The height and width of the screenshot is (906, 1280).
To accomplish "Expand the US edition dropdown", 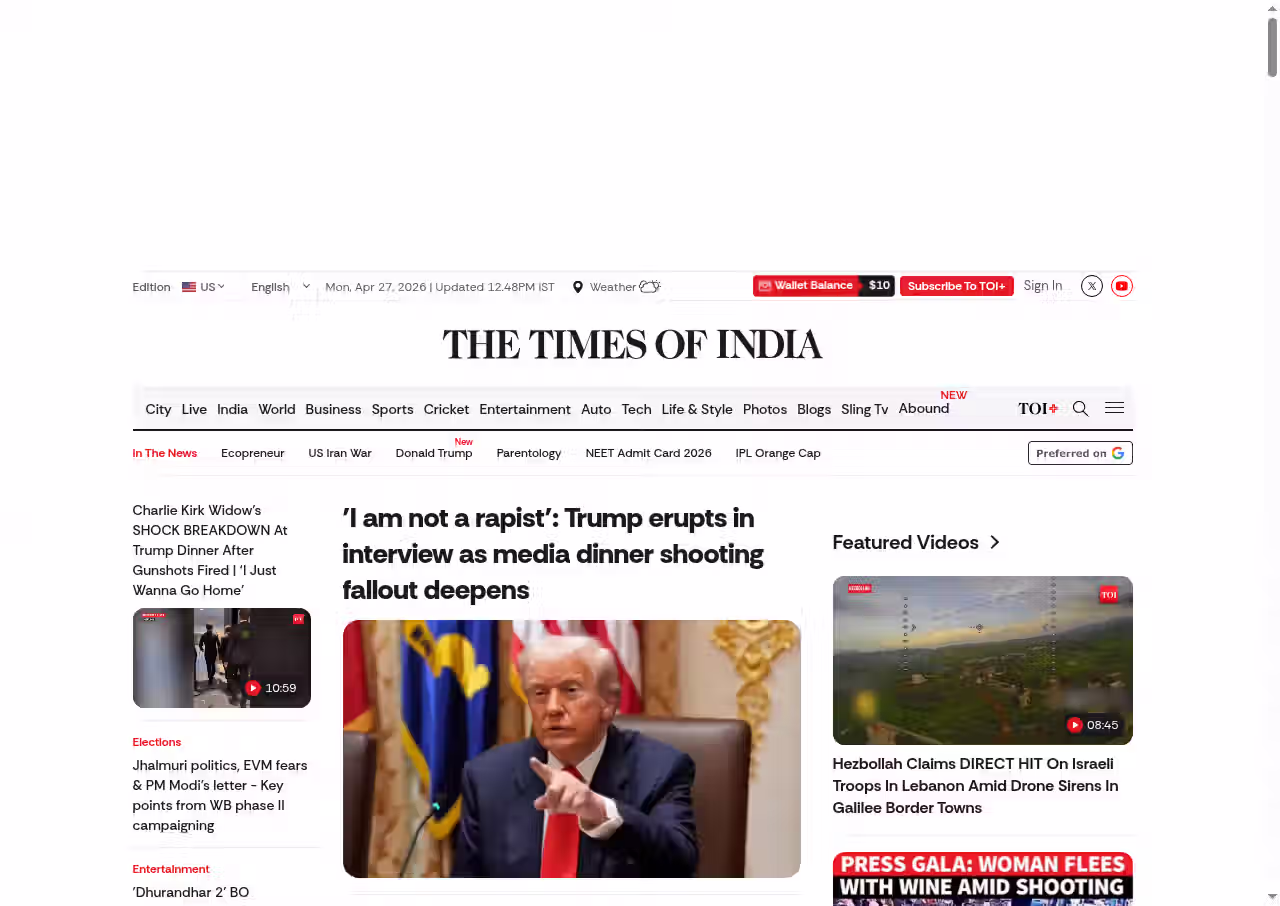I will click(203, 287).
